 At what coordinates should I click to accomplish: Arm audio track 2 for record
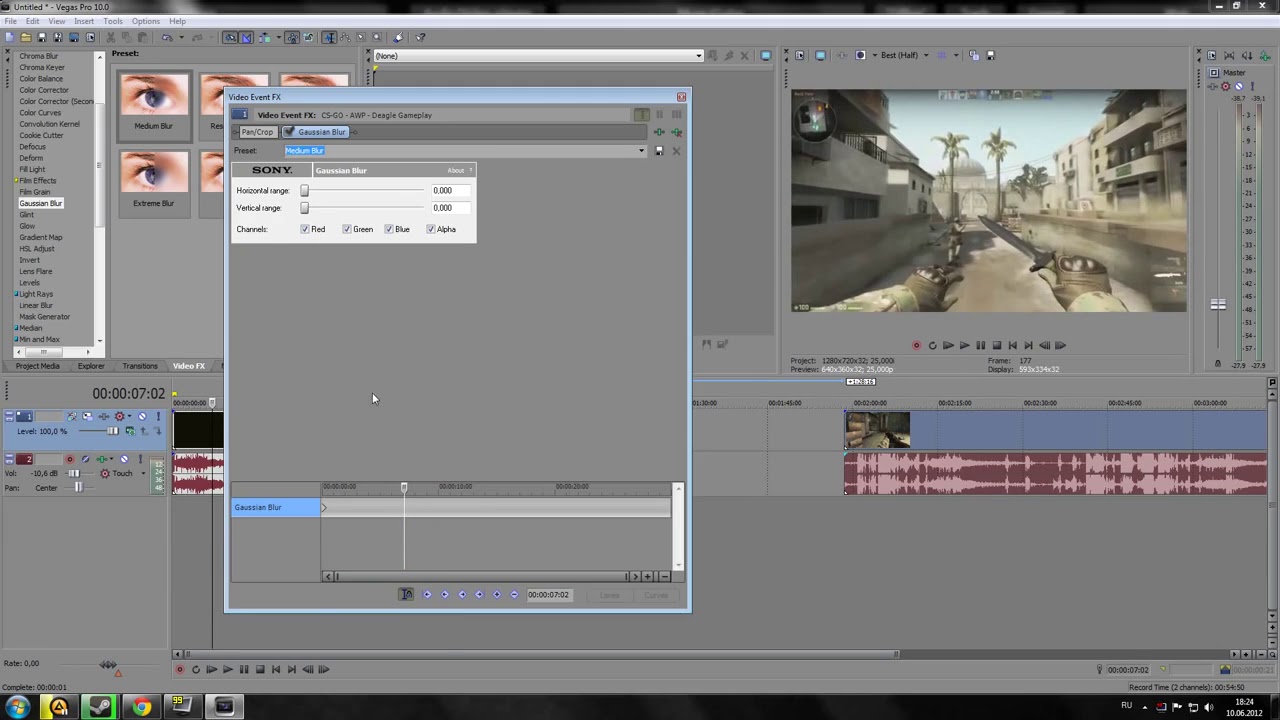pyautogui.click(x=70, y=459)
